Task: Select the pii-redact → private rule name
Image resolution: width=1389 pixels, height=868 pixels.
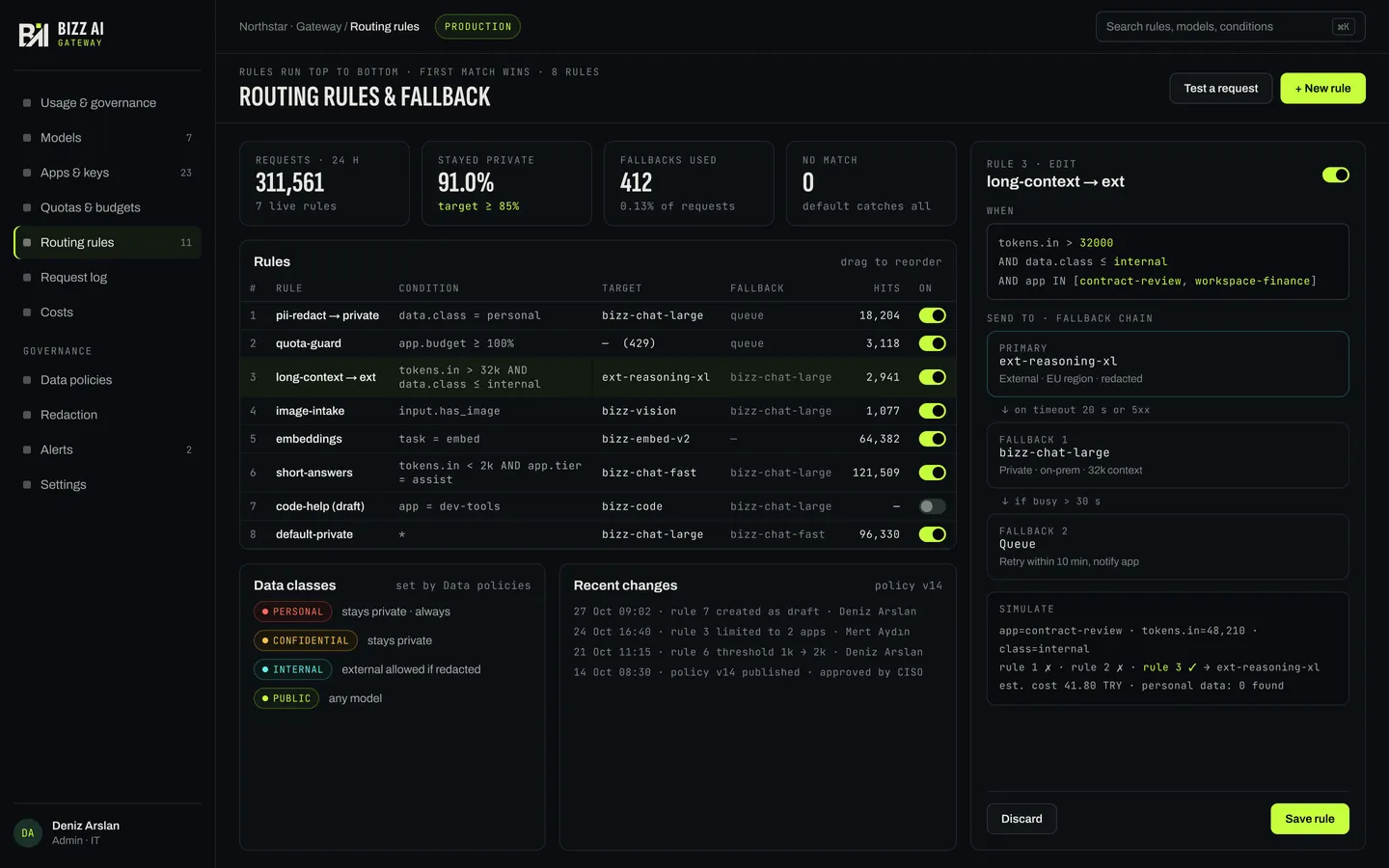Action: [327, 315]
